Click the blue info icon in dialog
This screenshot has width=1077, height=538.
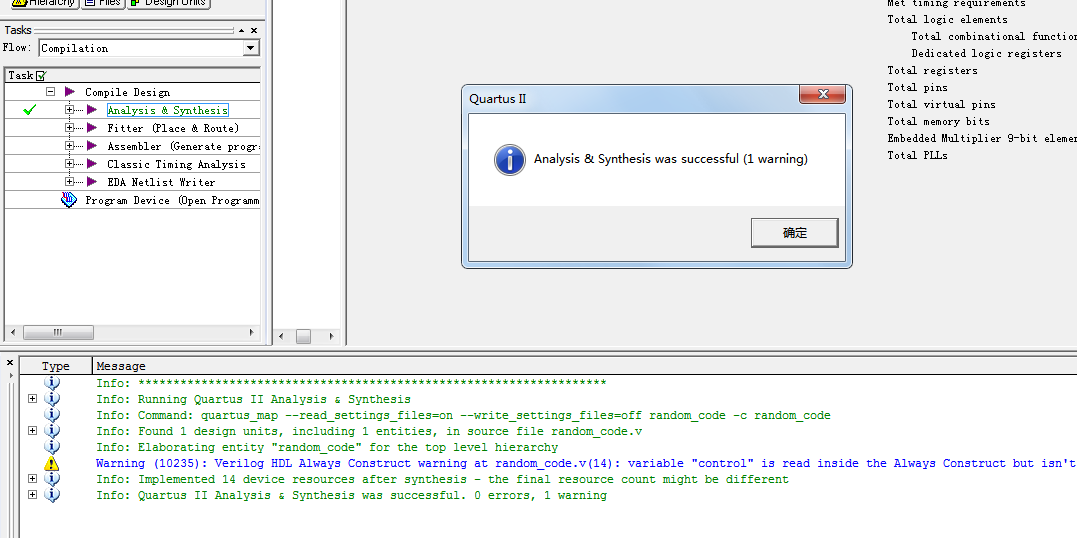pos(510,159)
